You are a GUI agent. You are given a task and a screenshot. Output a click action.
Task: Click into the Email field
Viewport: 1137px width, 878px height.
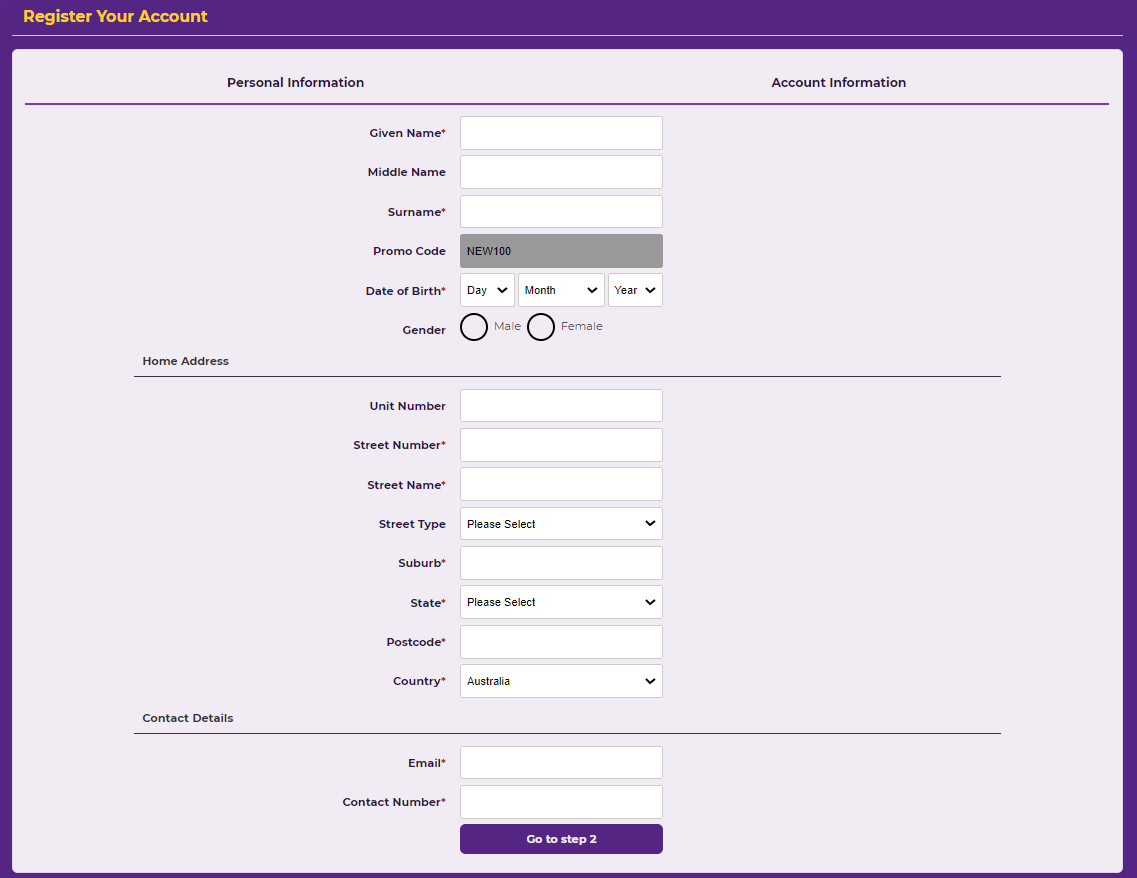click(x=561, y=763)
